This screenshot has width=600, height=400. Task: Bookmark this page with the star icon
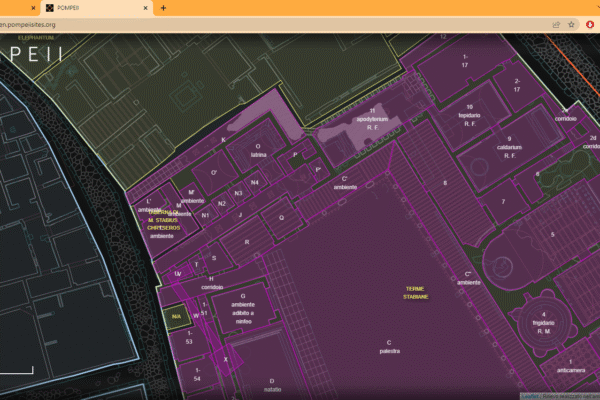[571, 23]
